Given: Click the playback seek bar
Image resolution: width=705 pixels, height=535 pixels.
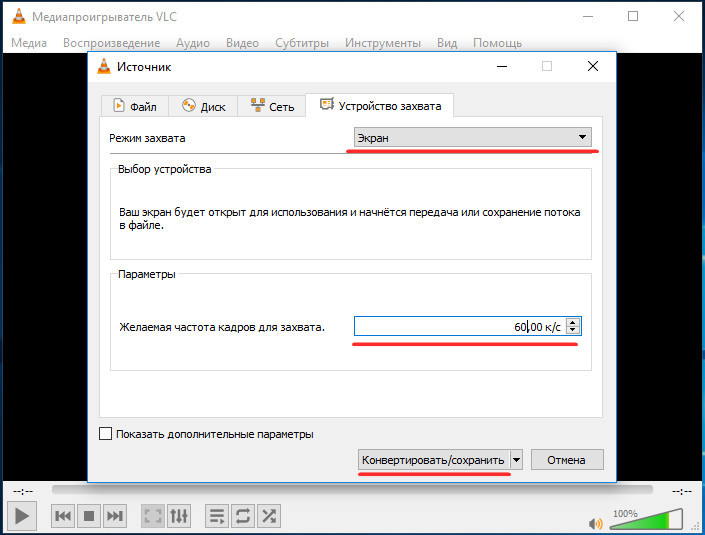Looking at the screenshot, I should tap(352, 489).
